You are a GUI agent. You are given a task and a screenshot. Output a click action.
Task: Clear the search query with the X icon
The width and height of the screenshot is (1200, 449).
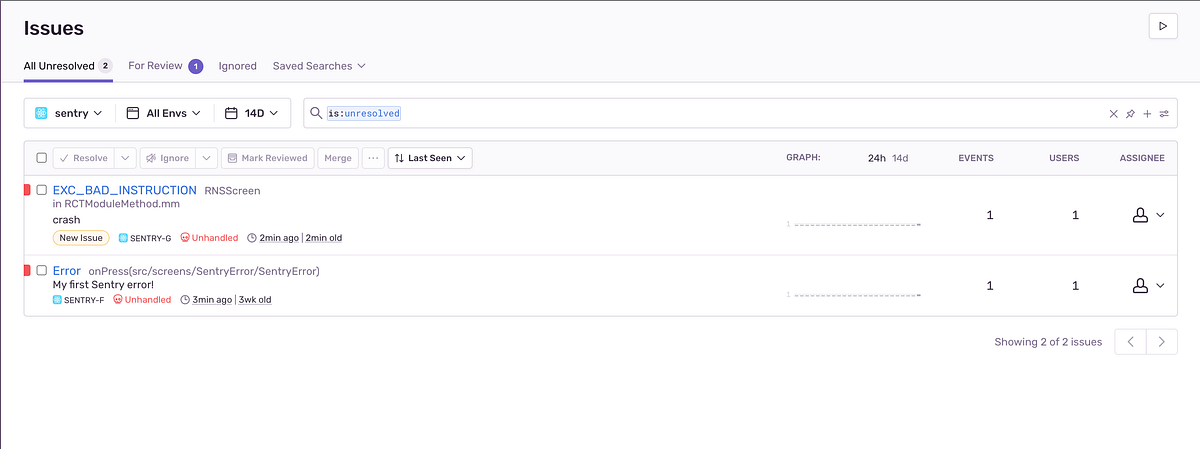pos(1113,114)
